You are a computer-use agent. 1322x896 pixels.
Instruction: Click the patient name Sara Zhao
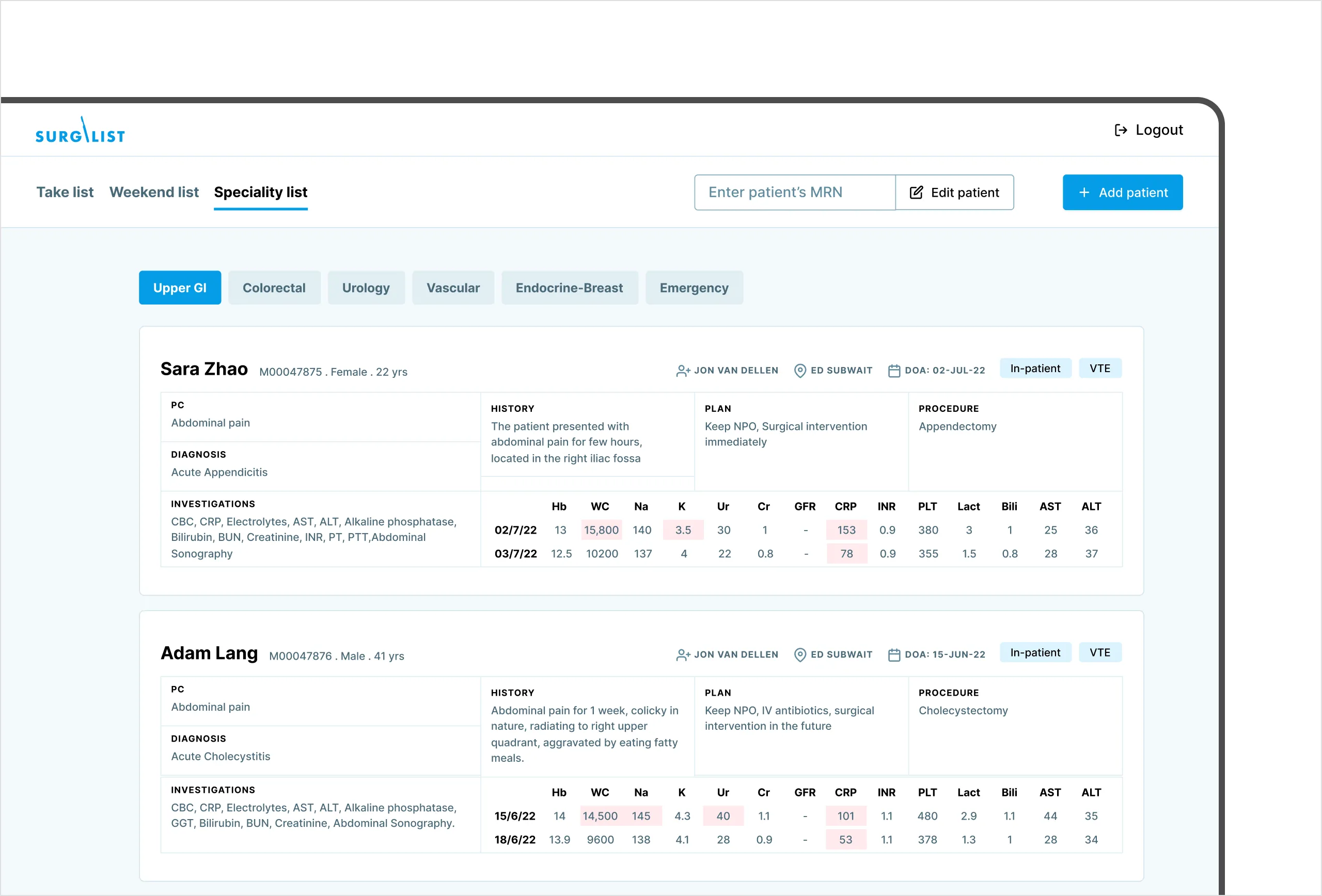203,369
